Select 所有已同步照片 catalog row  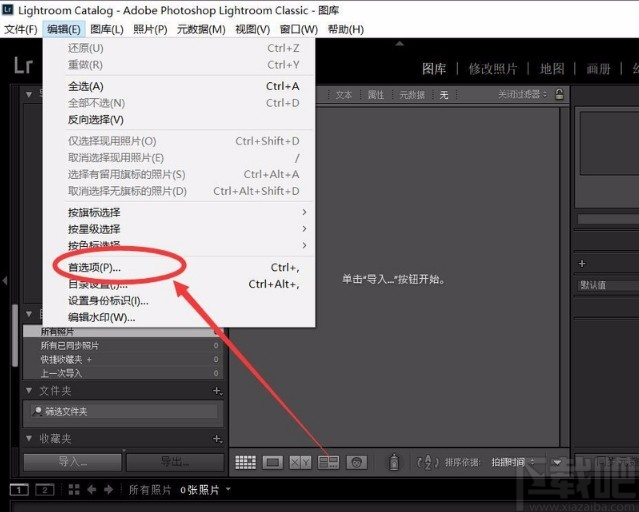coord(122,346)
